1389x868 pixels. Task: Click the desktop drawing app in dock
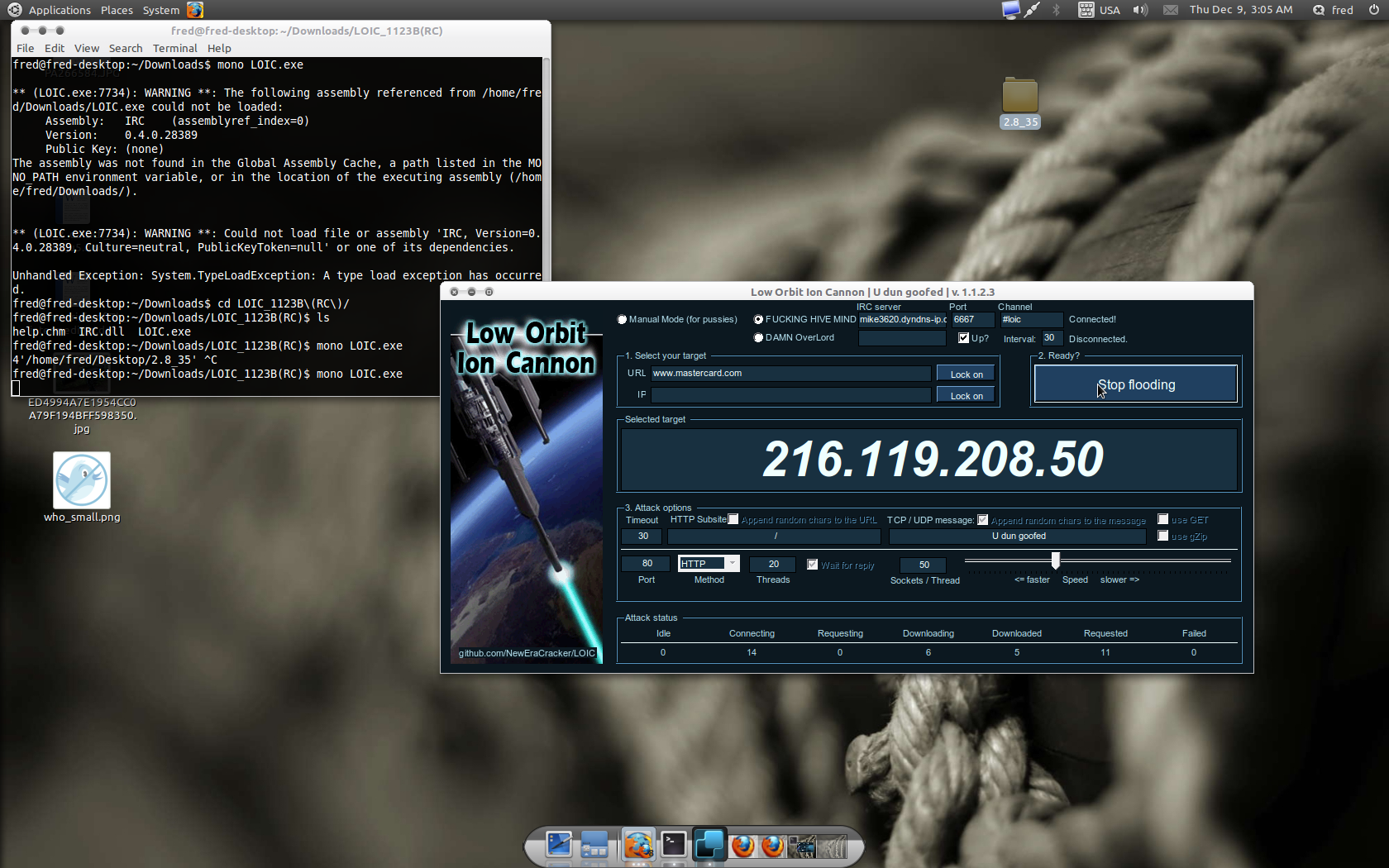click(560, 845)
